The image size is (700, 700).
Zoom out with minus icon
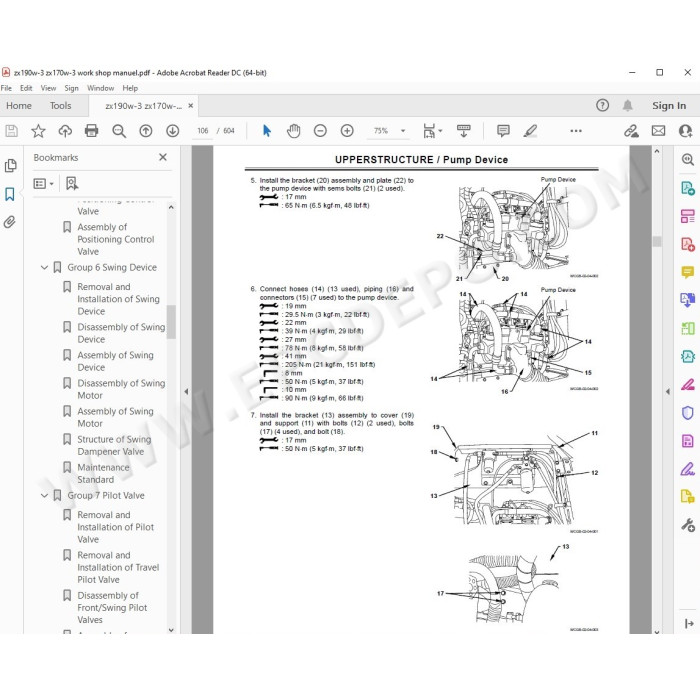pos(320,131)
